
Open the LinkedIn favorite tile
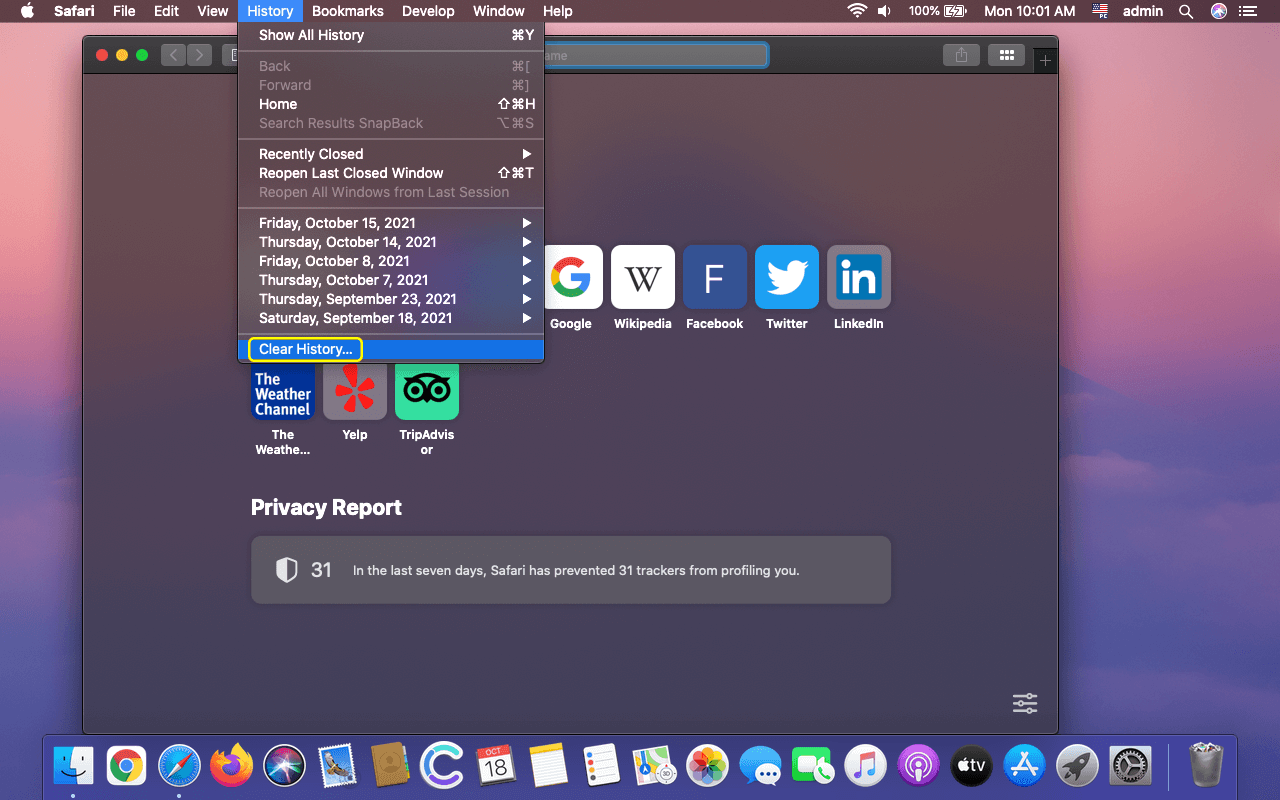[x=859, y=277]
